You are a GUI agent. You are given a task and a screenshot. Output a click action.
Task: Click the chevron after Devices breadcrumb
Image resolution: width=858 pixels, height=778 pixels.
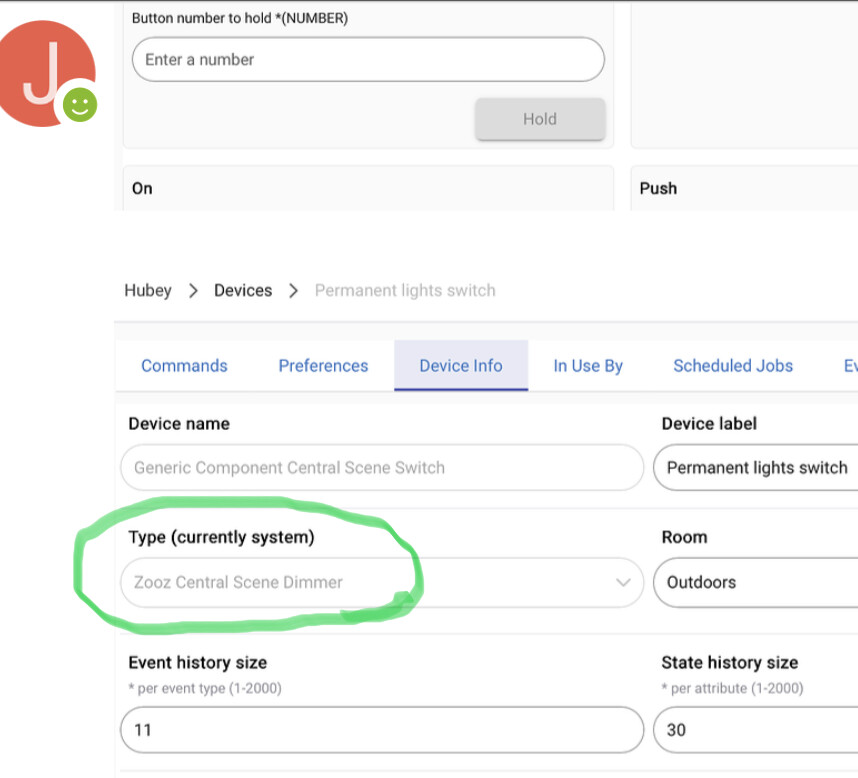tap(293, 291)
